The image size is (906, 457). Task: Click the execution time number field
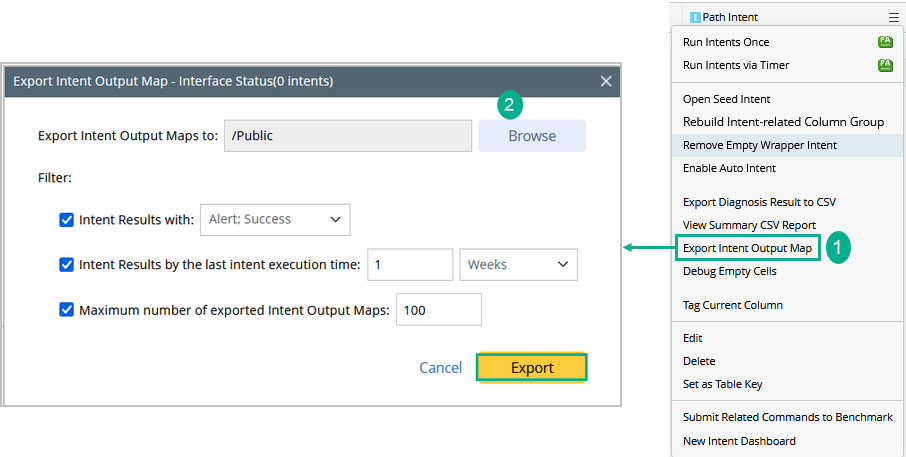410,265
